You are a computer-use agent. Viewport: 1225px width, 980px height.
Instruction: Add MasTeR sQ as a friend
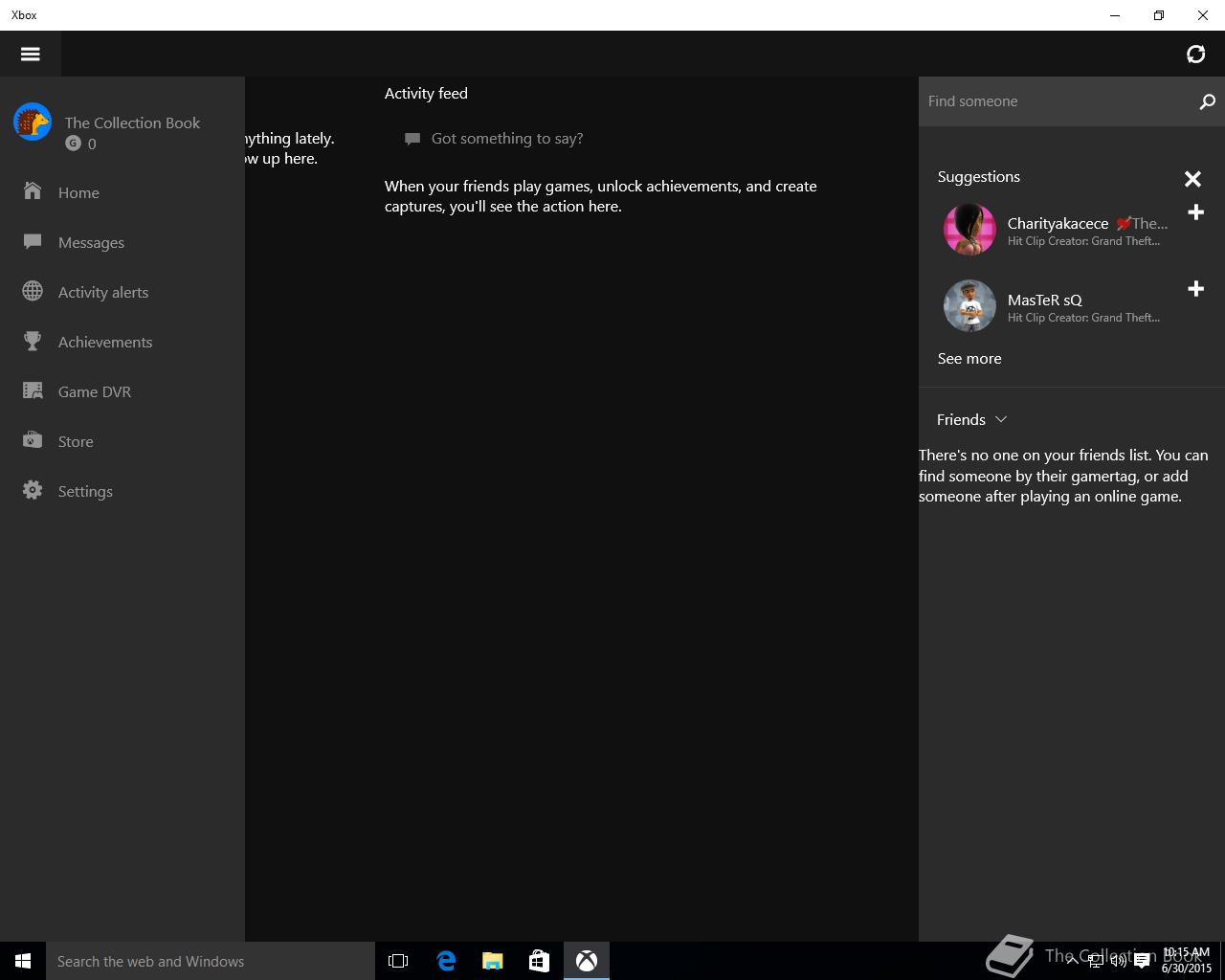point(1195,289)
